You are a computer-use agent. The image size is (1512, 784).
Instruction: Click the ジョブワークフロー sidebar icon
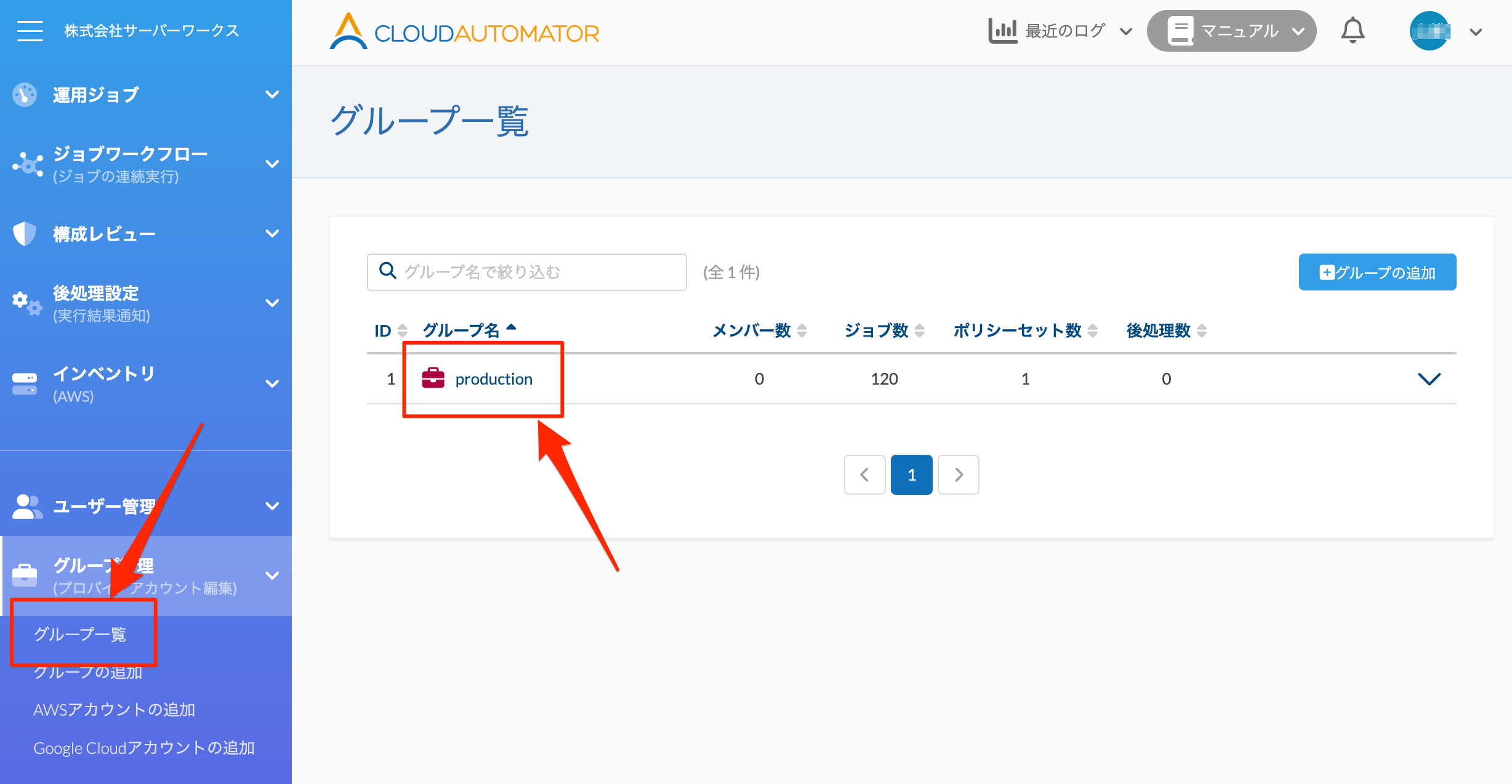point(28,164)
